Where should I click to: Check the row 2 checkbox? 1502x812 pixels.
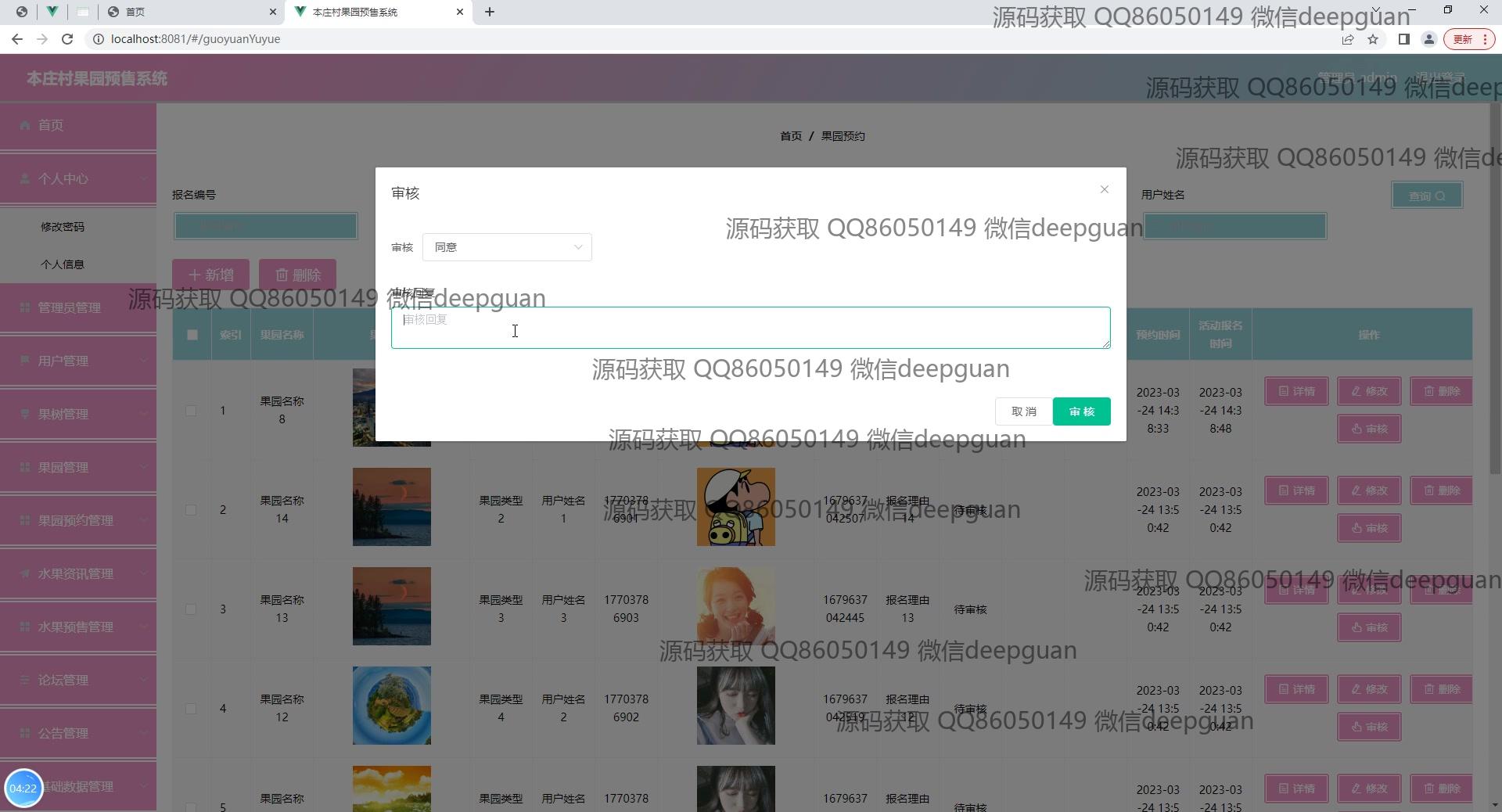191,510
